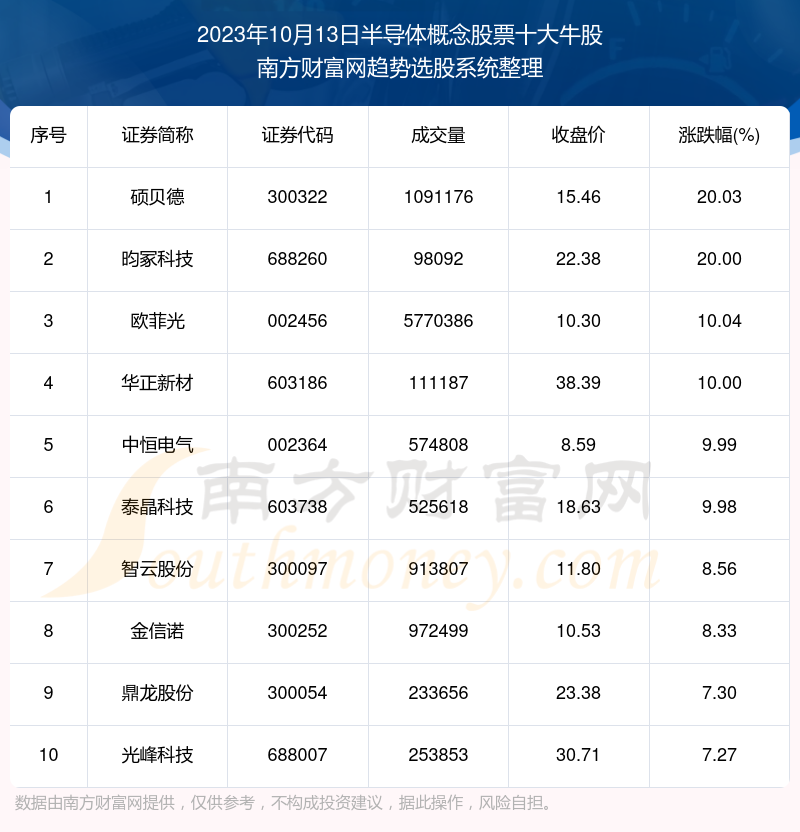Click percent change 9.99

point(719,445)
